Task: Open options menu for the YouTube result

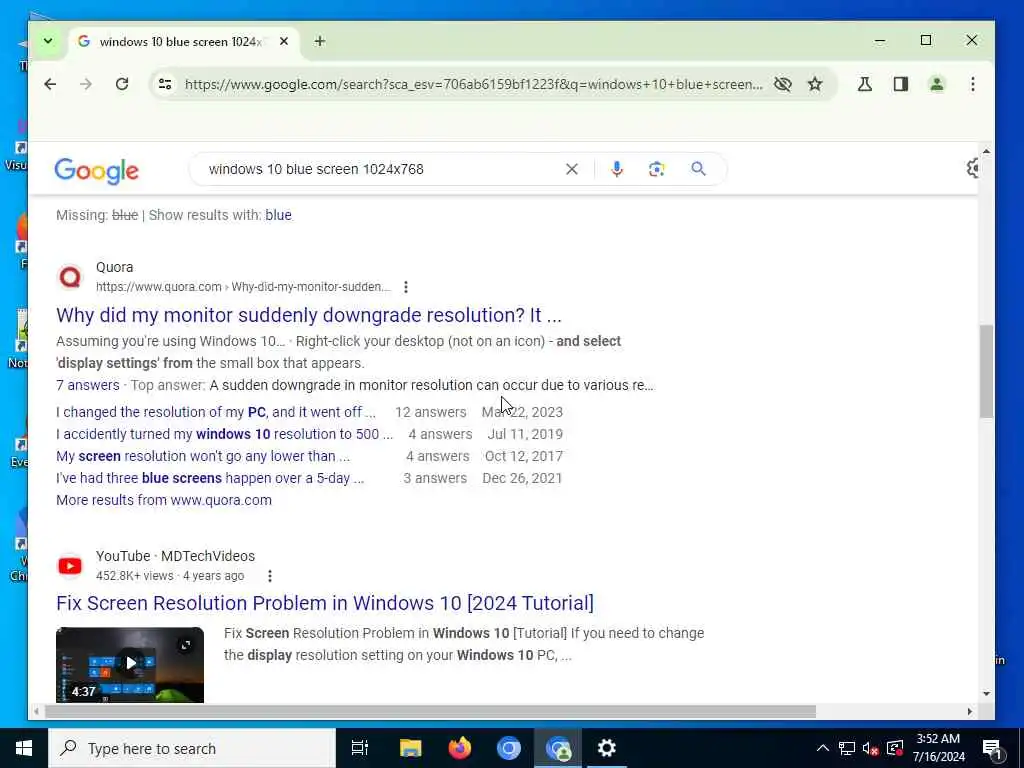Action: click(270, 575)
